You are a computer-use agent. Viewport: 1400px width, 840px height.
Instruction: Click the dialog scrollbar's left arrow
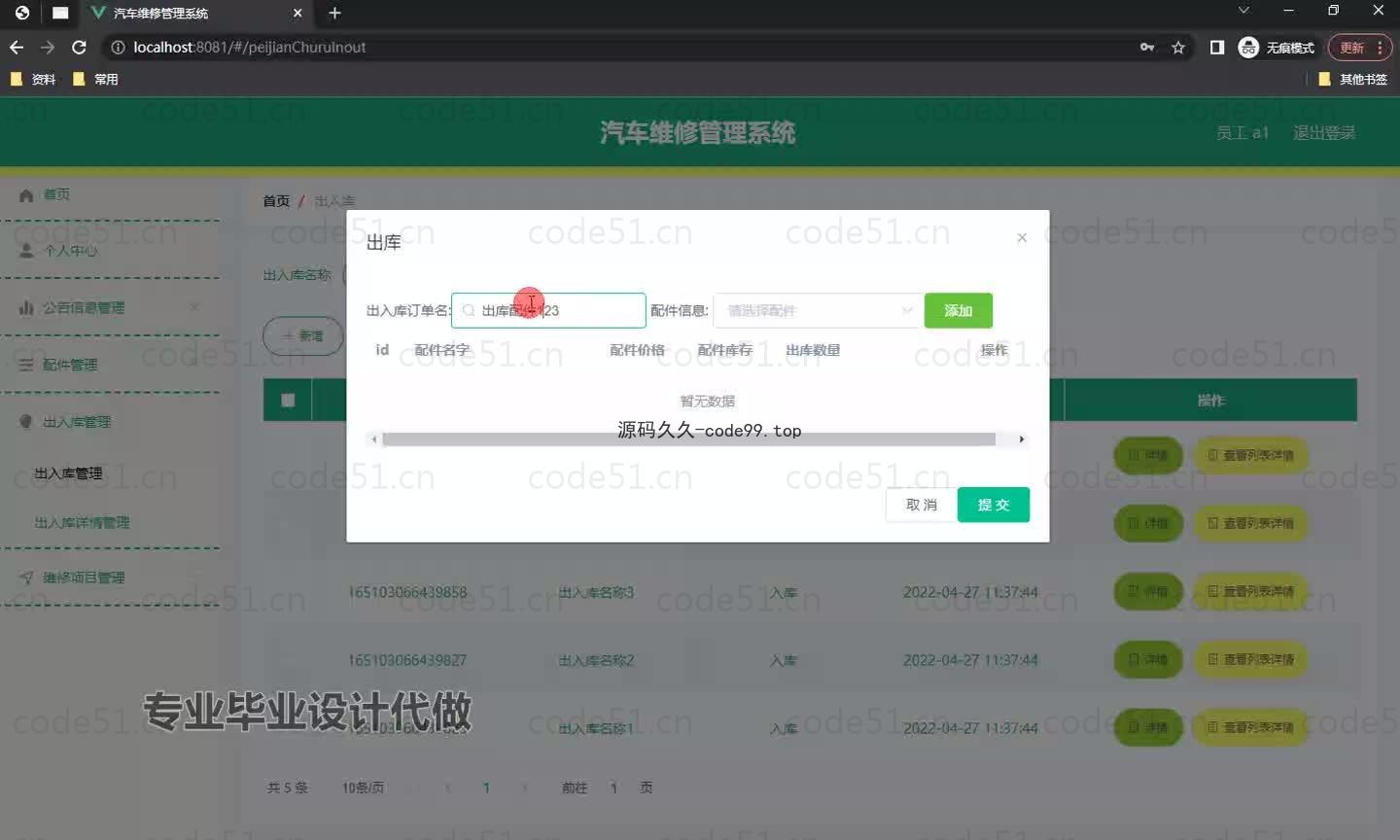coord(374,439)
